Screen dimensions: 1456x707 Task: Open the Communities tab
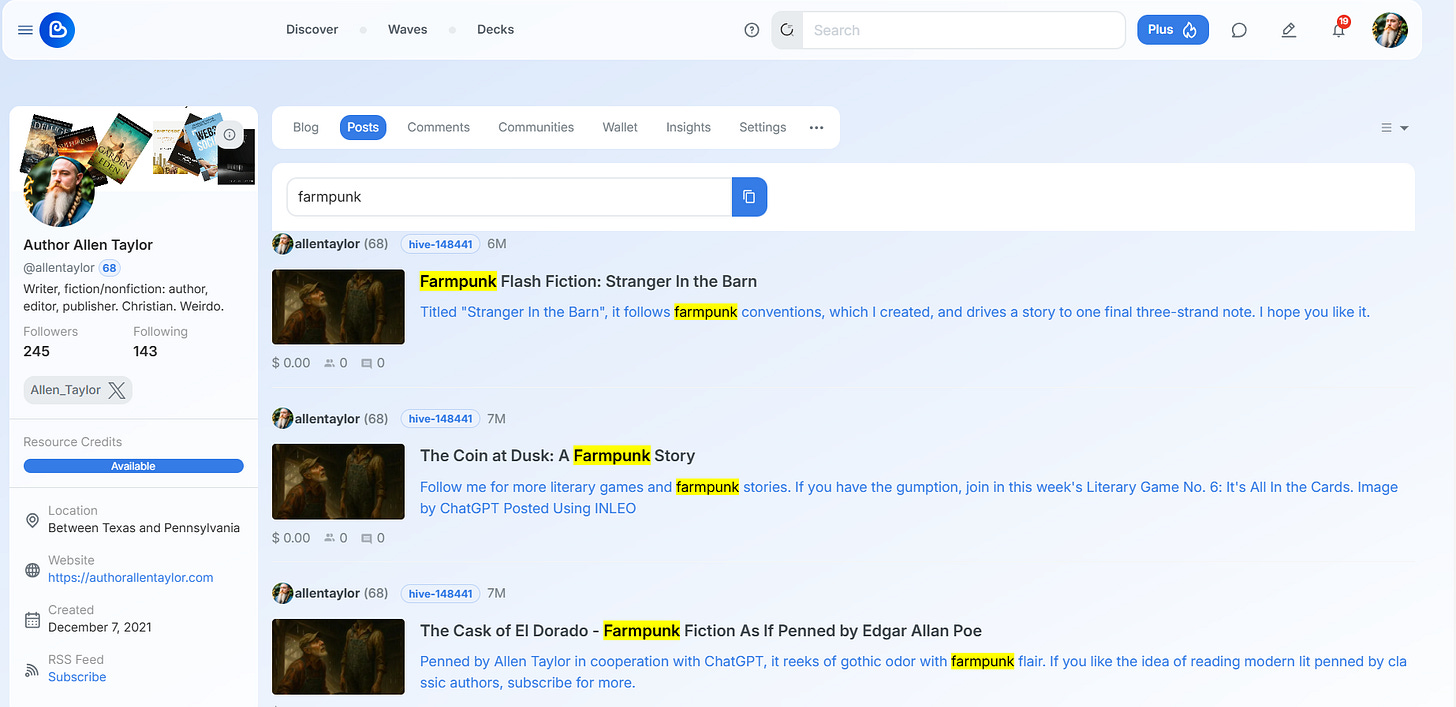click(536, 127)
